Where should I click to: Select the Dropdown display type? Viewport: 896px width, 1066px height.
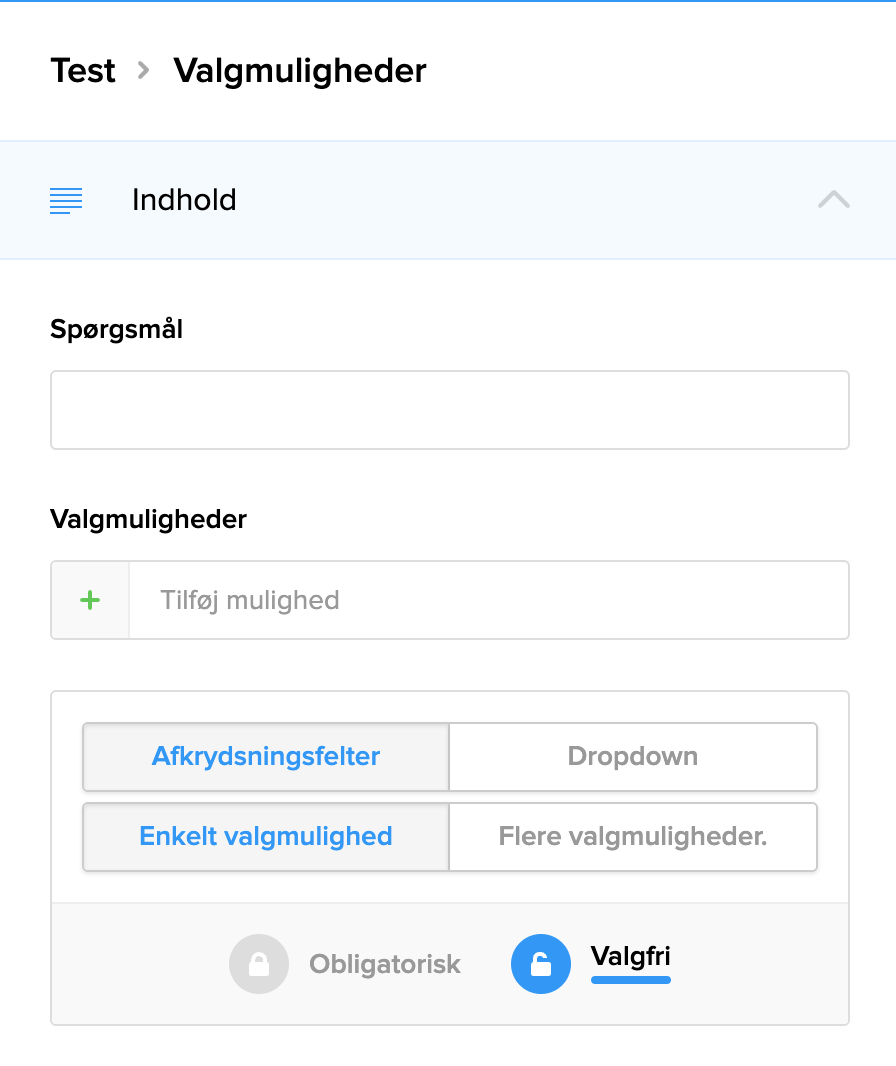click(632, 757)
